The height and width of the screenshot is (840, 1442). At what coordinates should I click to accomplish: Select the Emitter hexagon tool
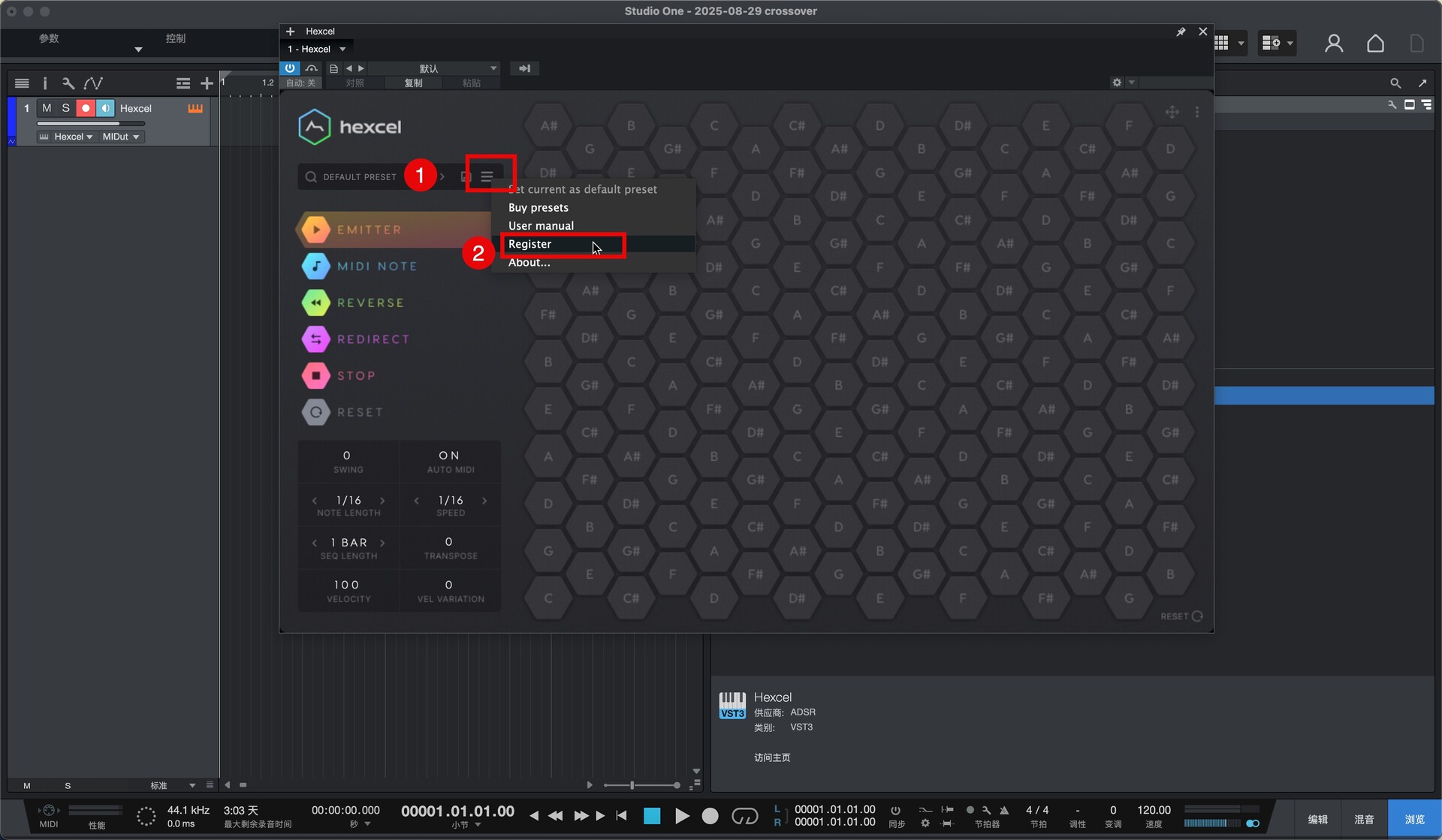pos(316,230)
